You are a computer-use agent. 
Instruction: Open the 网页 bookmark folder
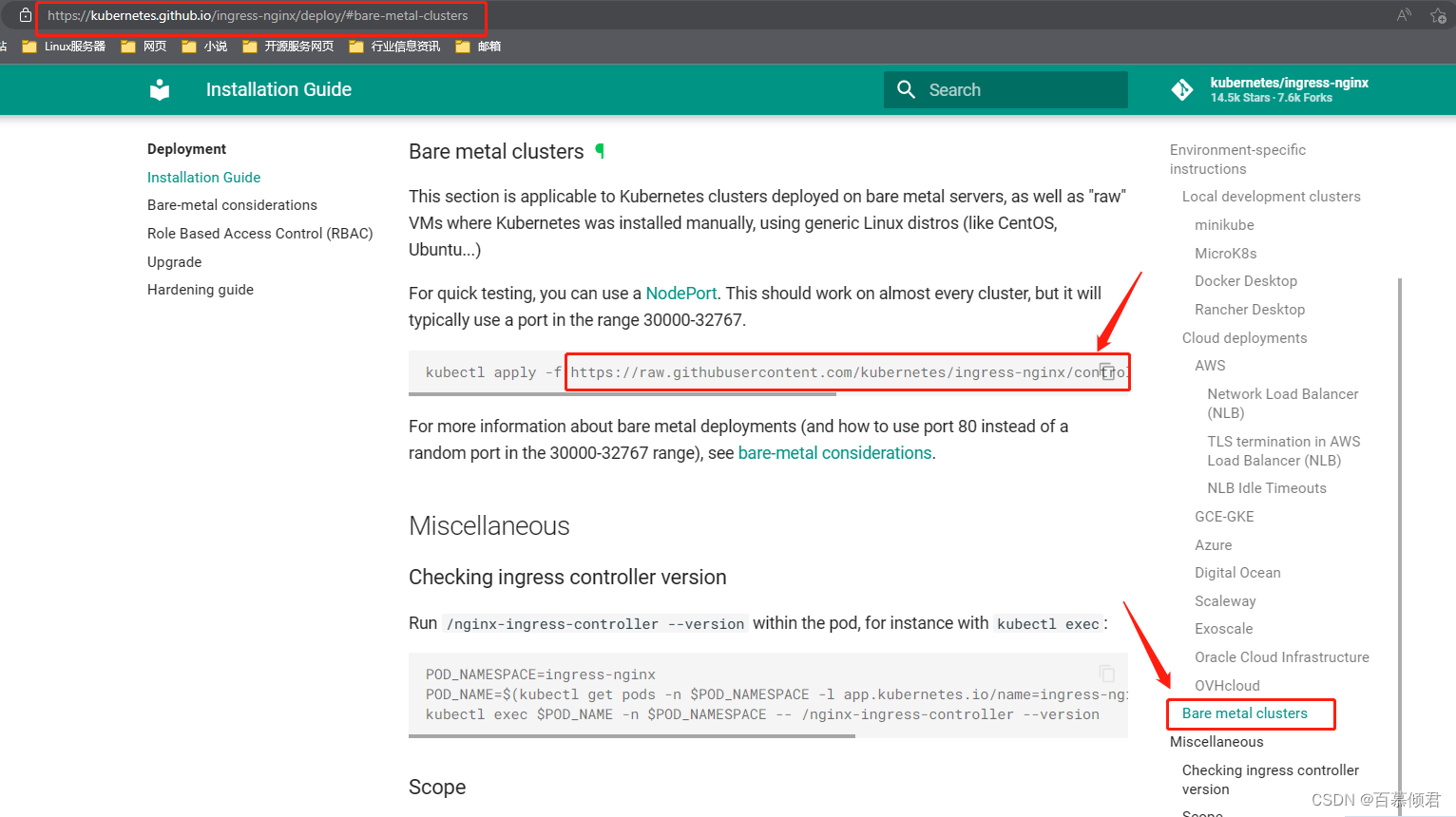click(144, 46)
